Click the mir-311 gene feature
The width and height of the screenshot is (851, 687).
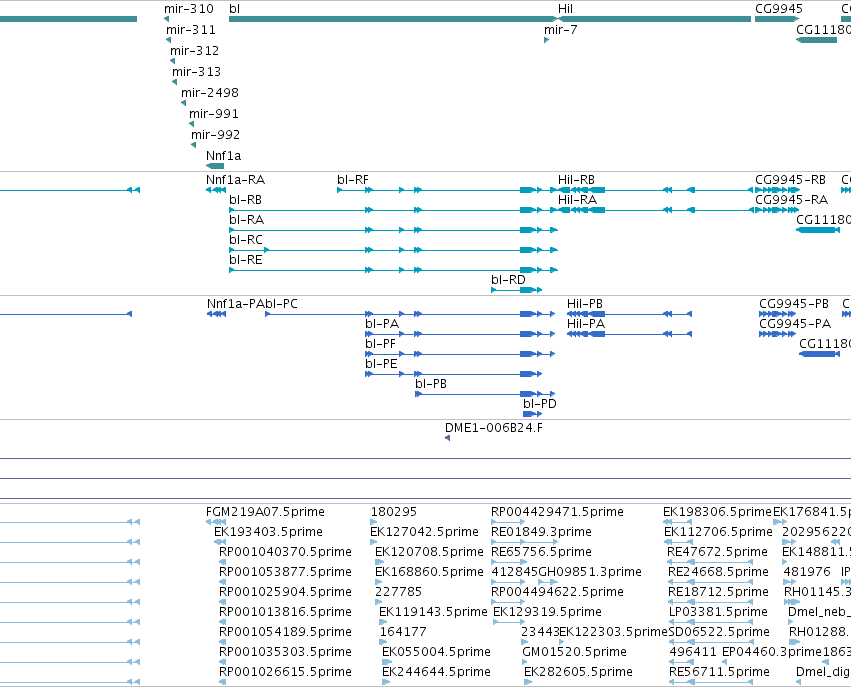click(x=168, y=40)
